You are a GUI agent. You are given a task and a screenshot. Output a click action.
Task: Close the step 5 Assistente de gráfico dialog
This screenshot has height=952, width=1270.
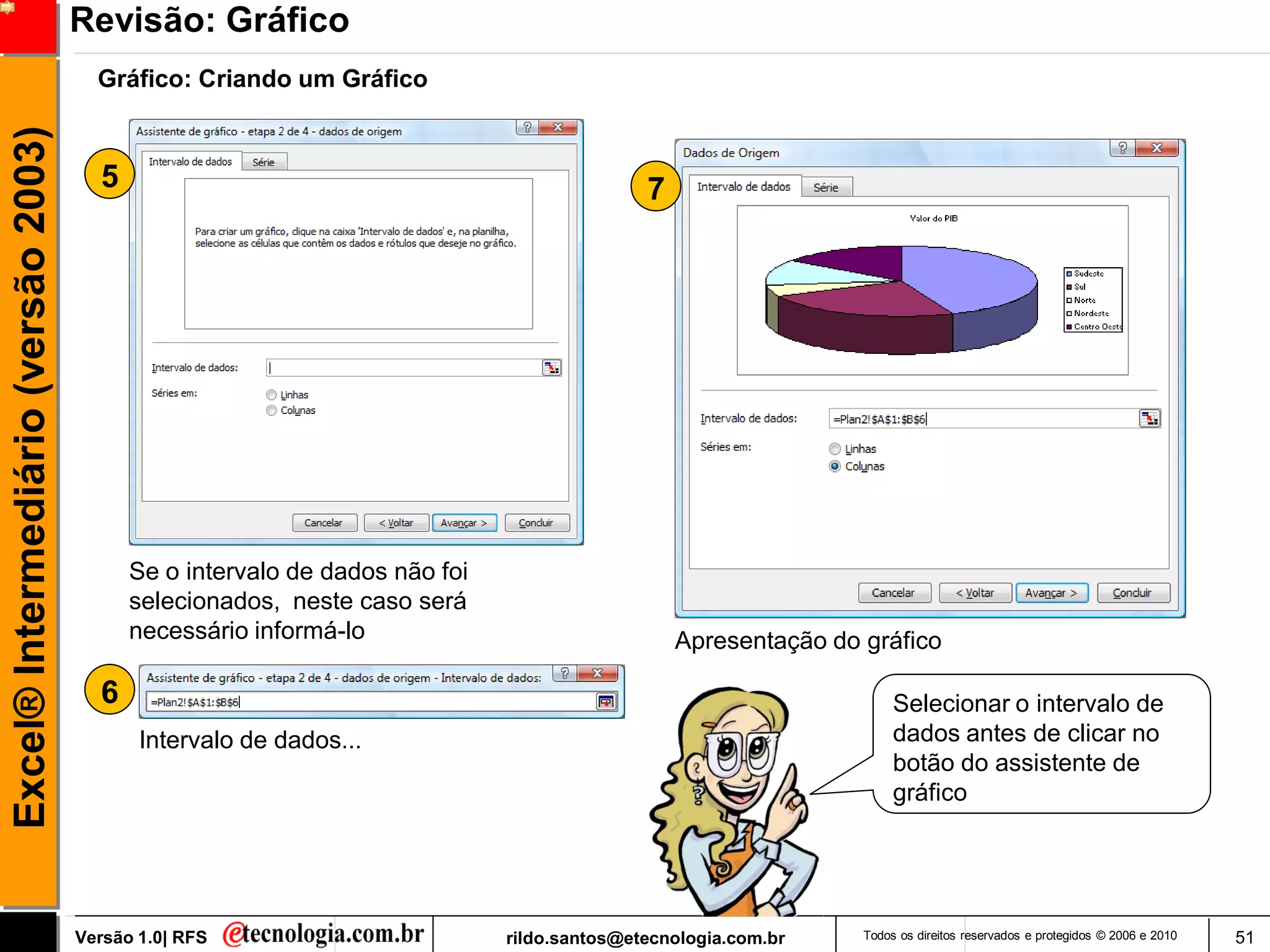tap(557, 127)
